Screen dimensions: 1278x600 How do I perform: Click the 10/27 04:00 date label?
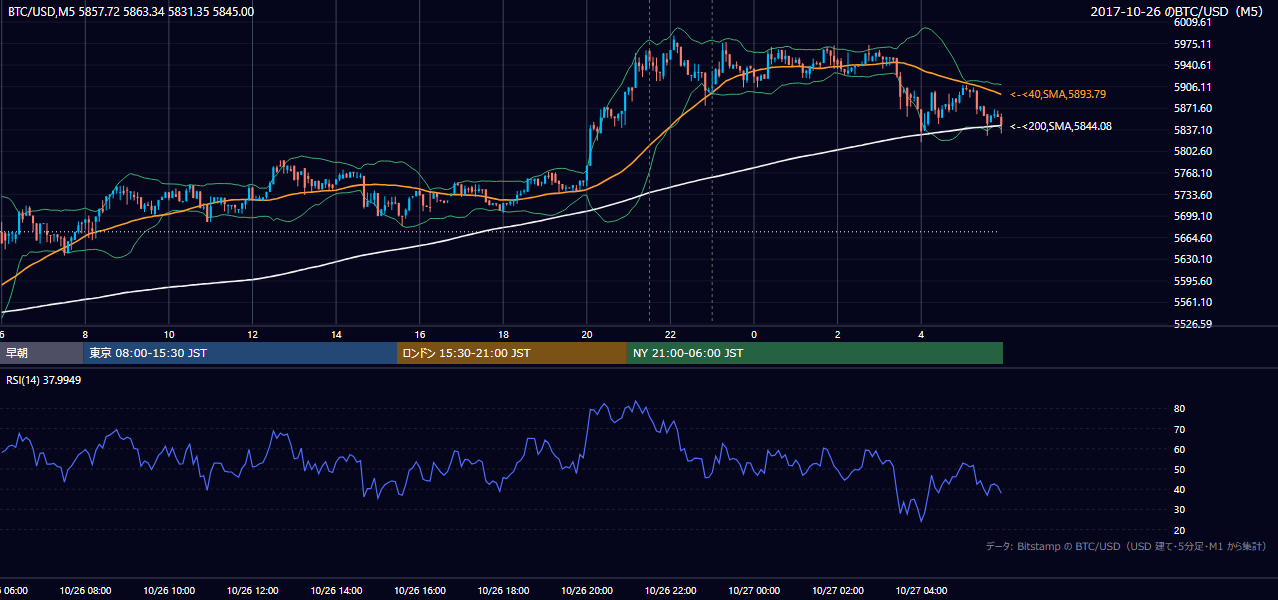click(921, 590)
